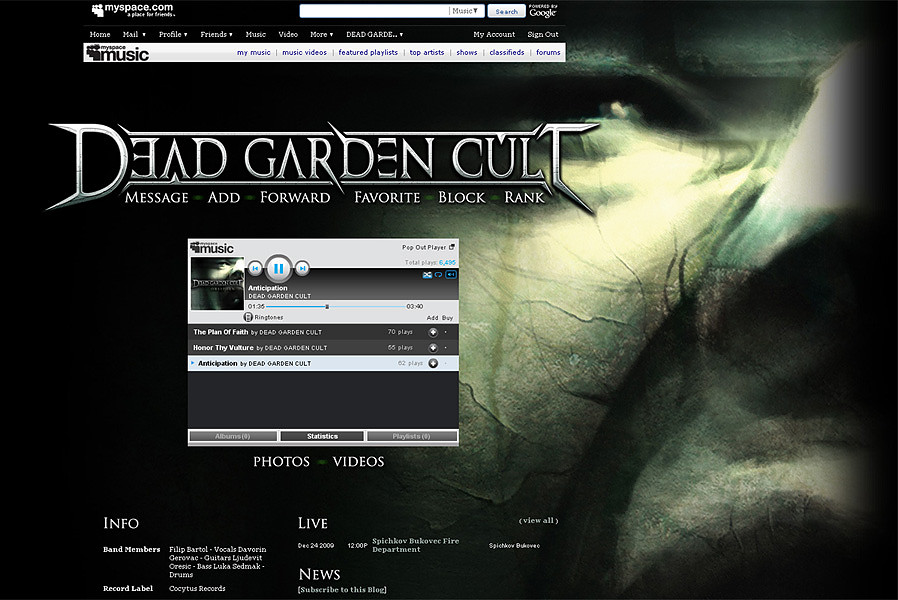Toggle shuffle mode in the music player
Image resolution: width=898 pixels, height=600 pixels.
pyautogui.click(x=427, y=275)
